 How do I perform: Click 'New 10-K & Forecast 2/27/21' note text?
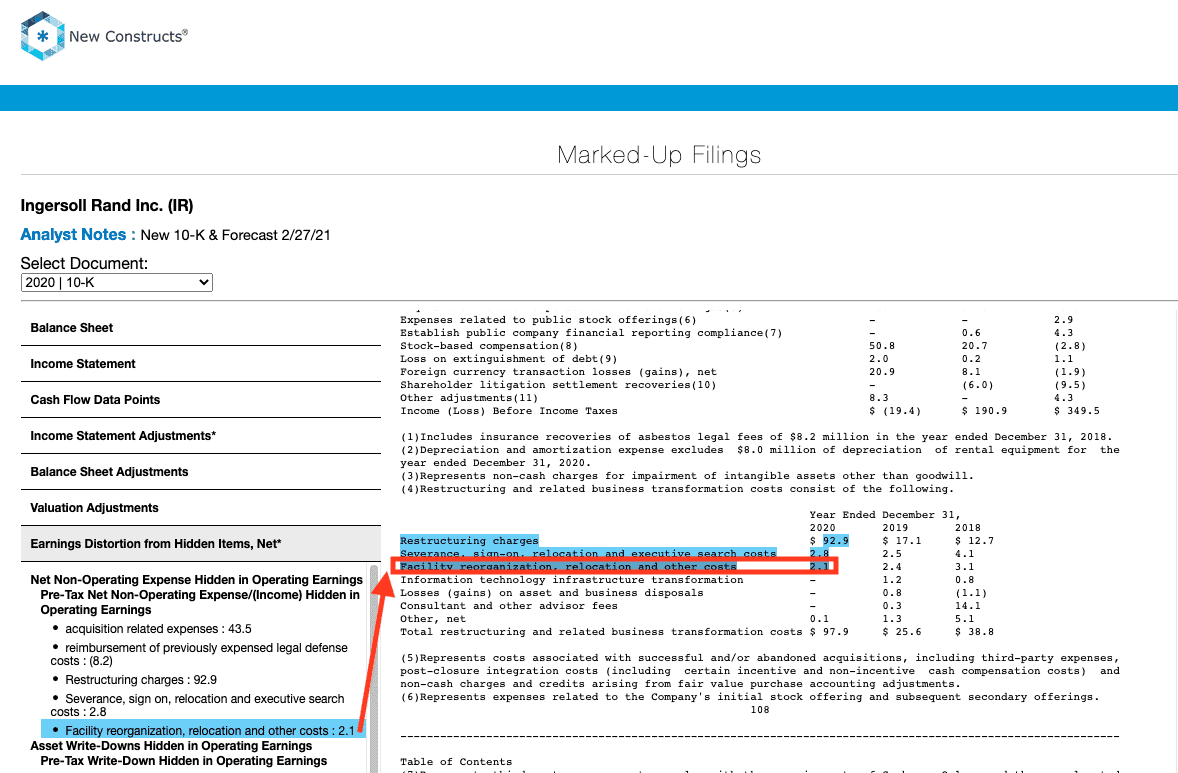[x=235, y=235]
